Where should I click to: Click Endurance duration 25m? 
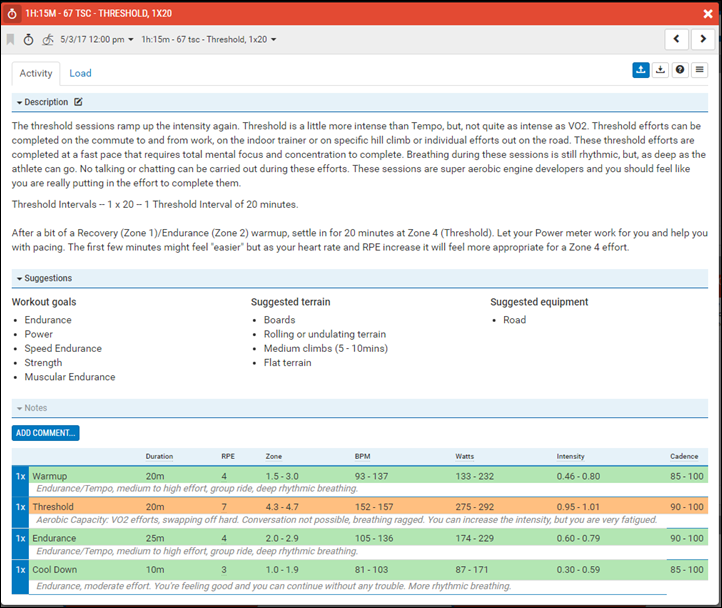pos(155,538)
